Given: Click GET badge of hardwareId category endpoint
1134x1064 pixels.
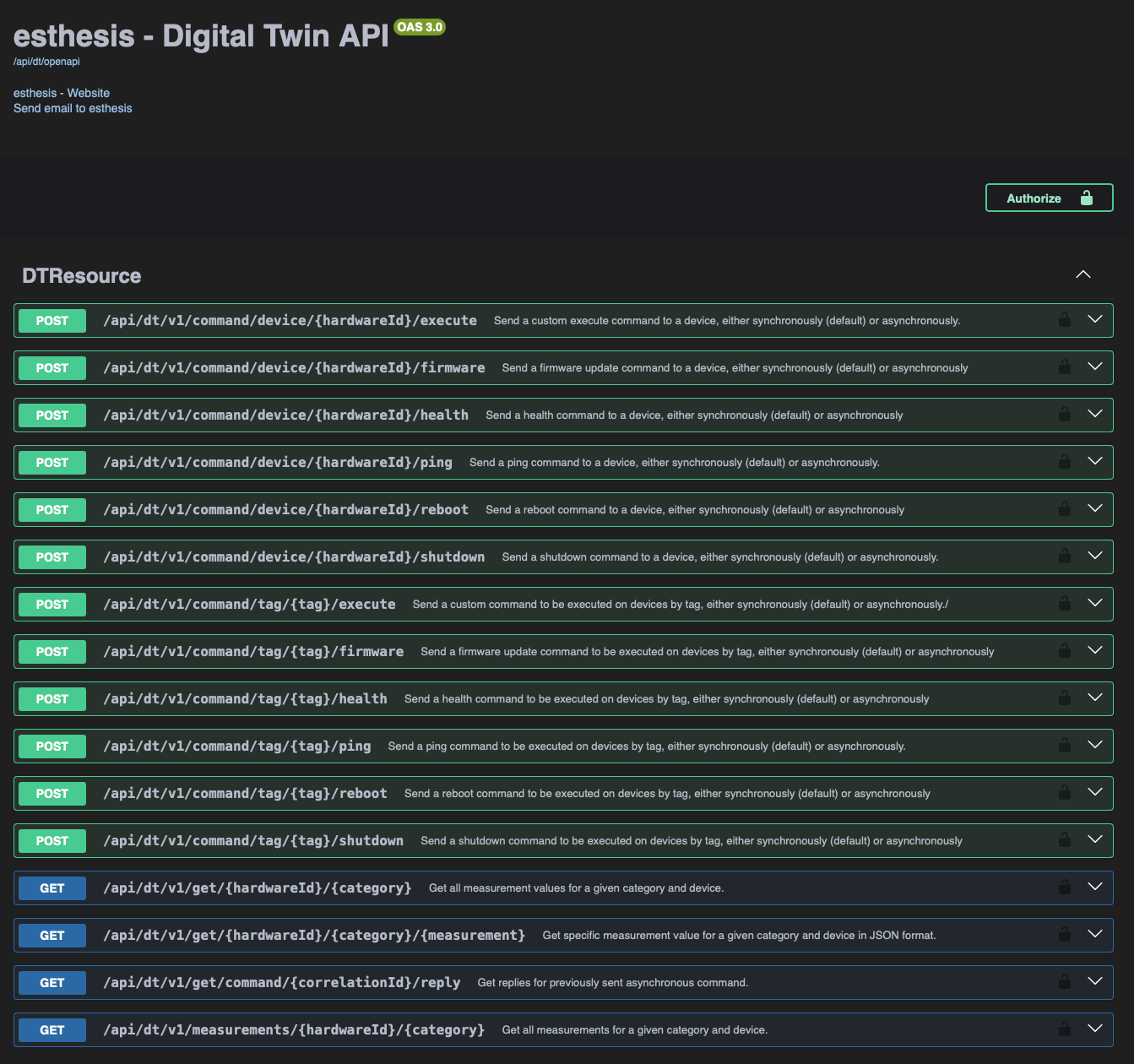Looking at the screenshot, I should (52, 888).
